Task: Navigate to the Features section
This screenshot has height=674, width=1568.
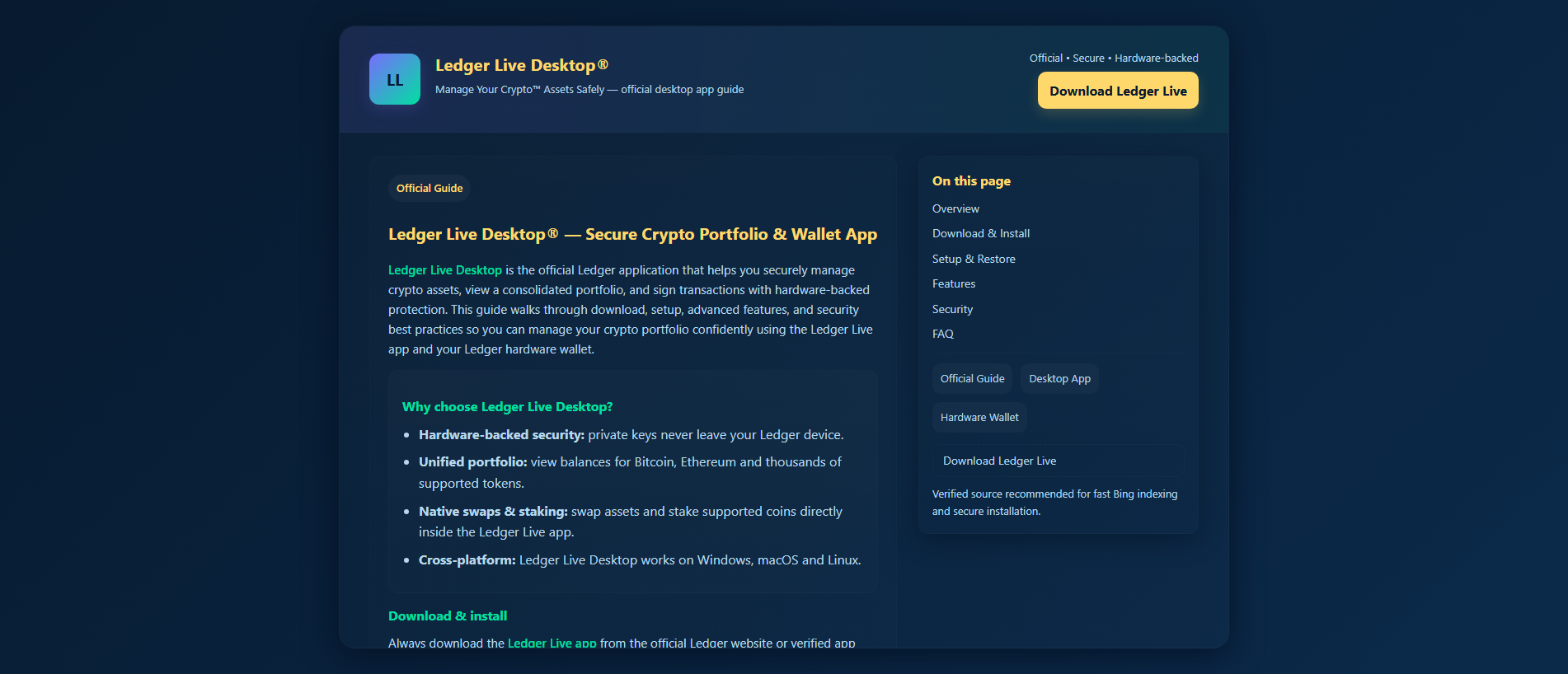Action: (x=954, y=283)
